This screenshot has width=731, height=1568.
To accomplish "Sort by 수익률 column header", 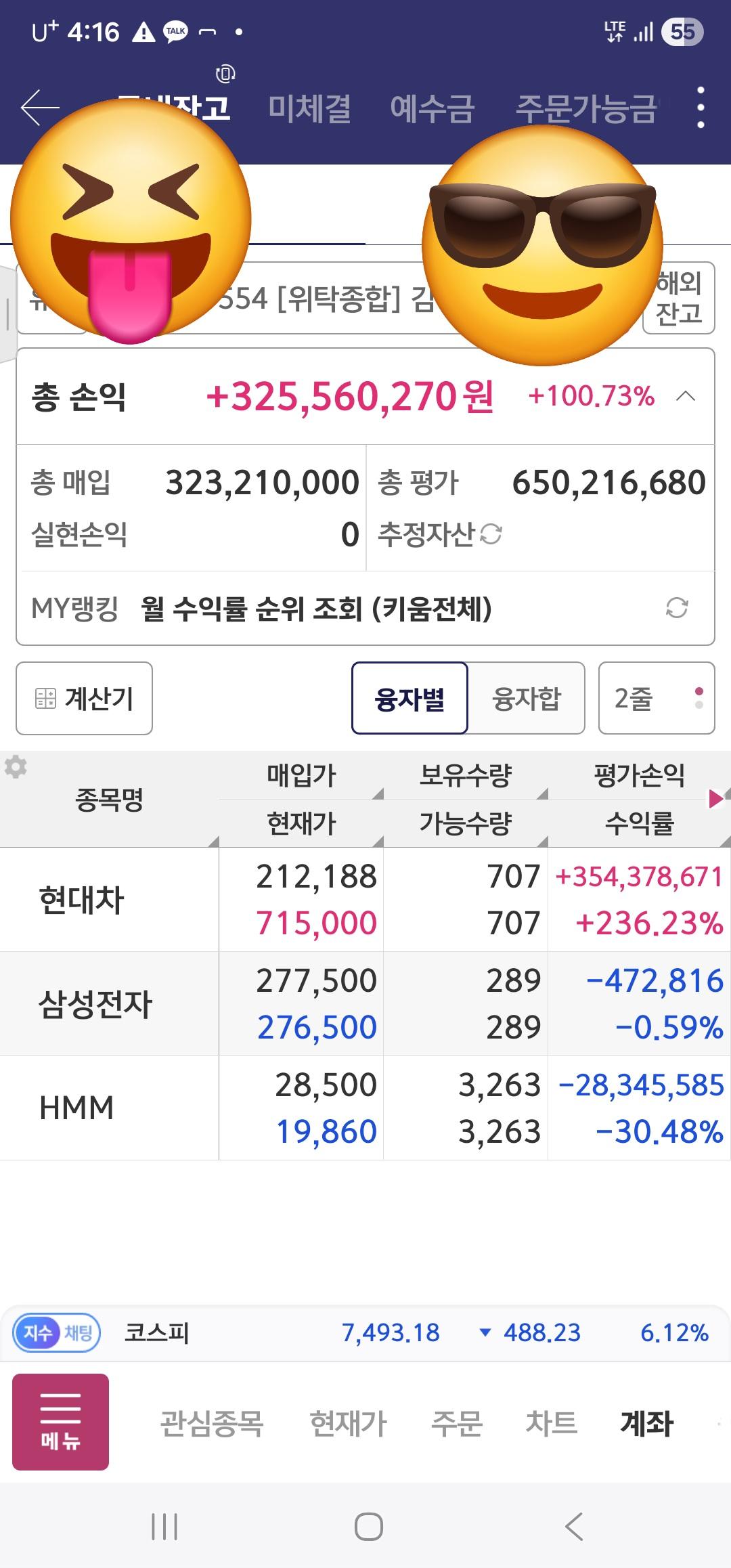I will [639, 823].
